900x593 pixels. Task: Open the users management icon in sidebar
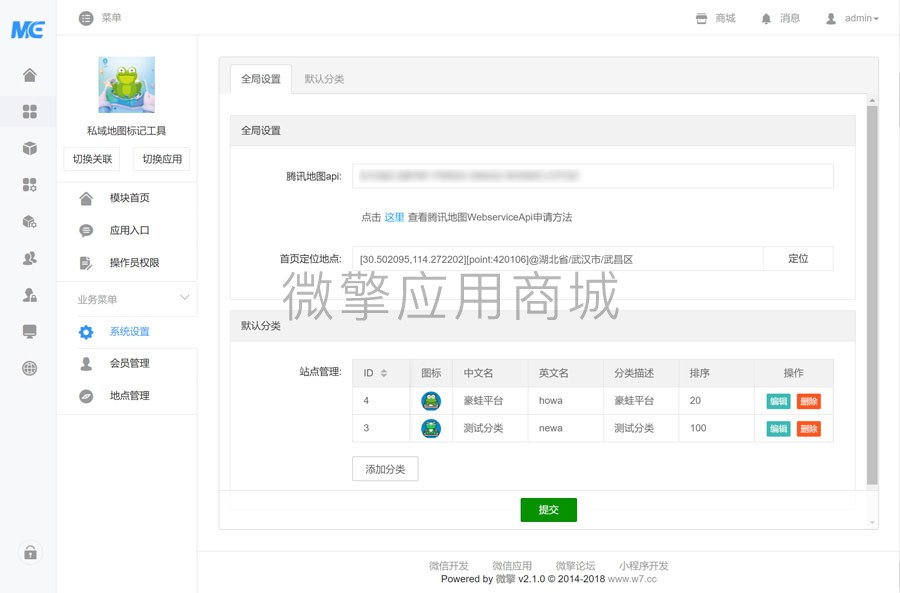click(x=29, y=258)
